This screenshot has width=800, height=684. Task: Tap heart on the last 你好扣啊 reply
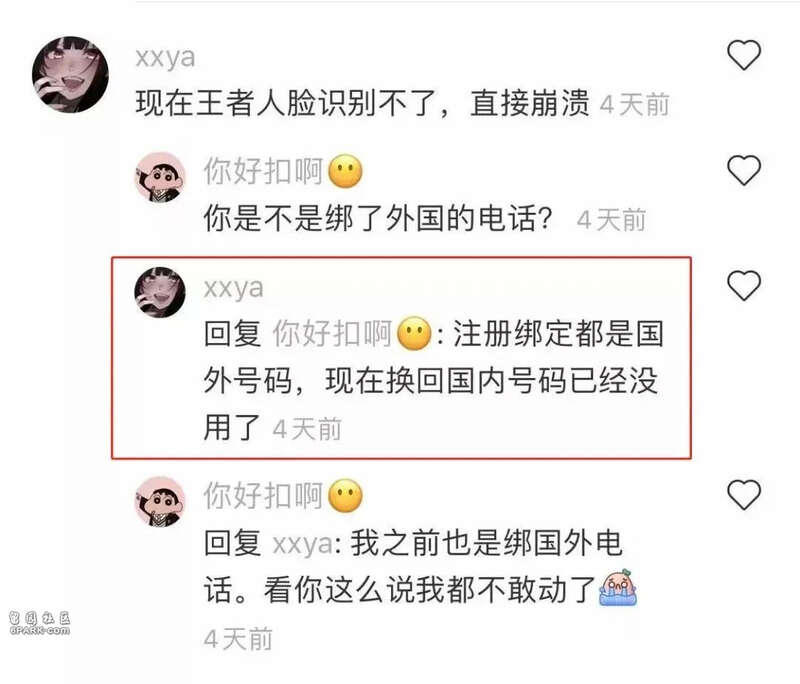(x=743, y=494)
